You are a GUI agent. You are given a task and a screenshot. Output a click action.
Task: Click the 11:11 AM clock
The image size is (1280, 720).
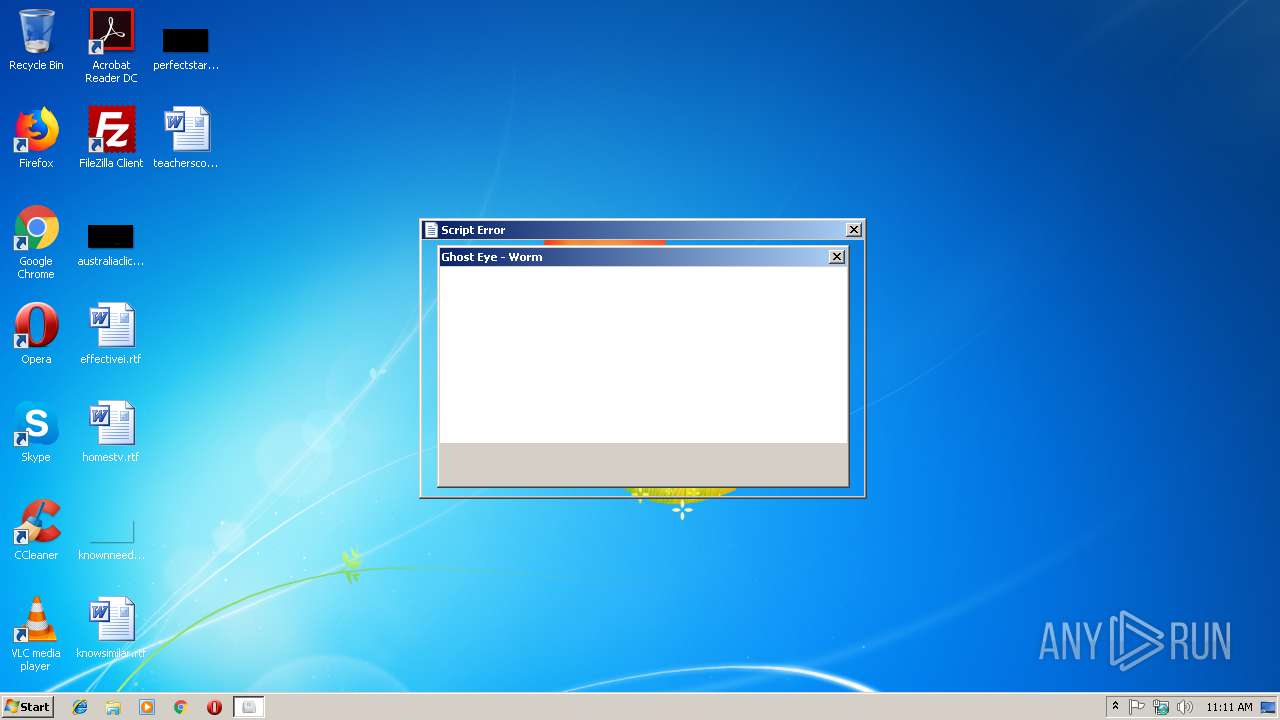(x=1229, y=707)
